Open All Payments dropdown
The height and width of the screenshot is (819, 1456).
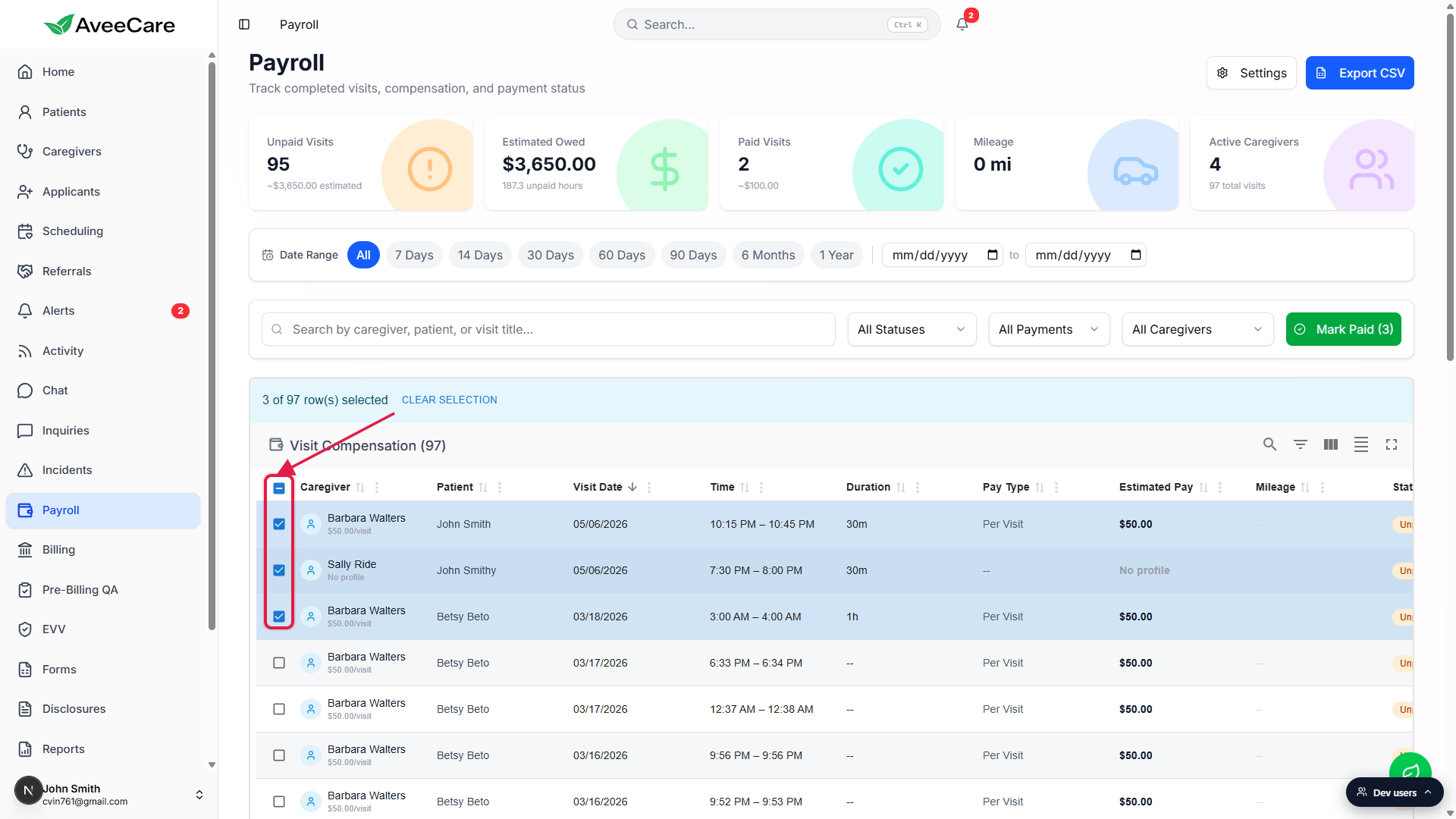coord(1049,329)
